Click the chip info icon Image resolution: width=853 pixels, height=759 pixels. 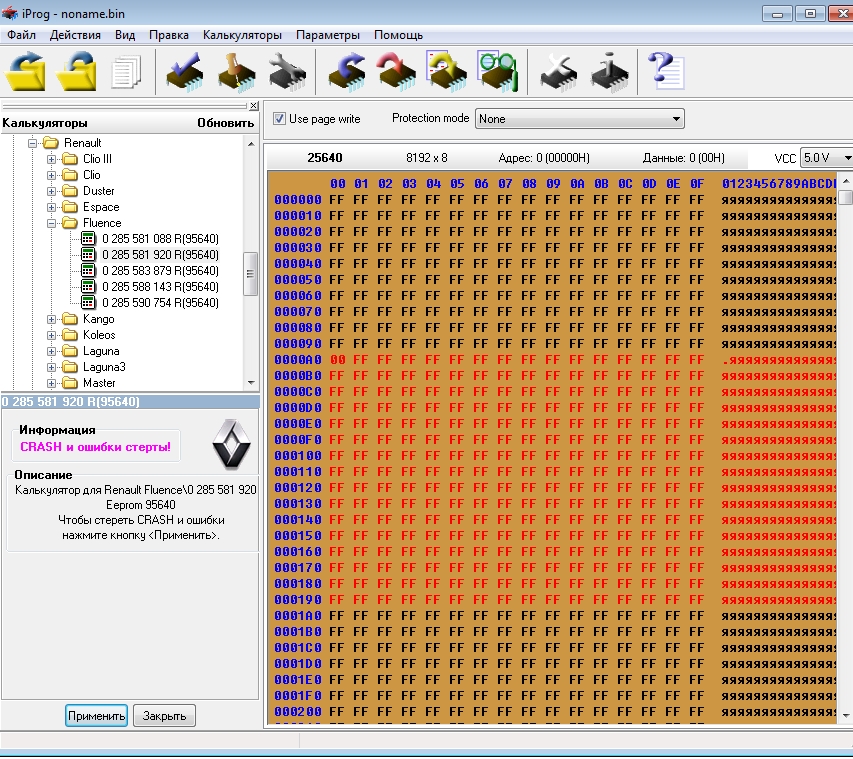click(609, 71)
